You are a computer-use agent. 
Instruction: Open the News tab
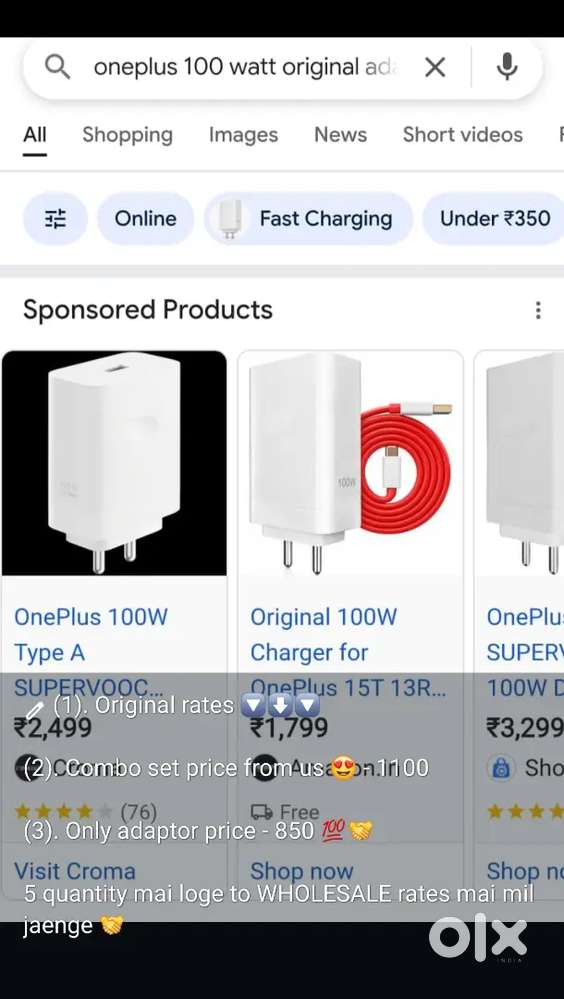pyautogui.click(x=340, y=134)
